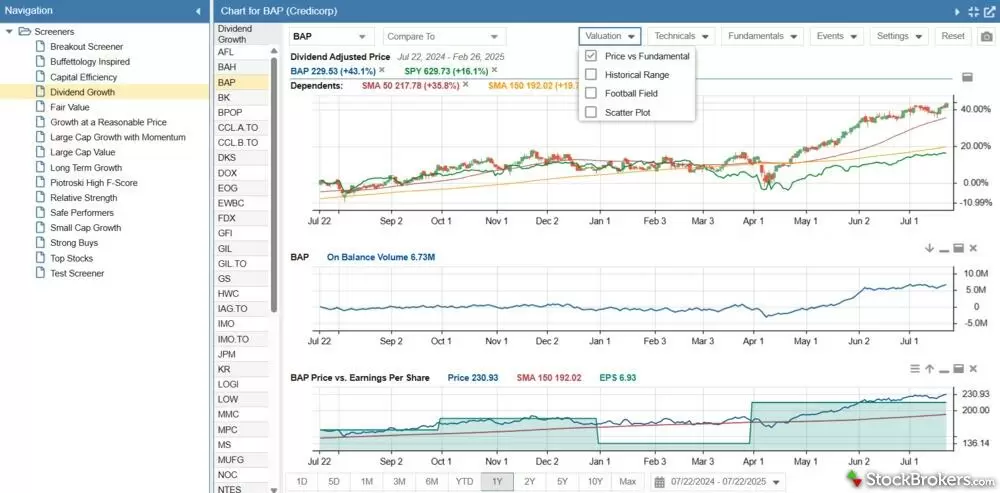Open the Capital Efficiency screener
Viewport: 1000px width, 493px height.
pyautogui.click(x=84, y=77)
